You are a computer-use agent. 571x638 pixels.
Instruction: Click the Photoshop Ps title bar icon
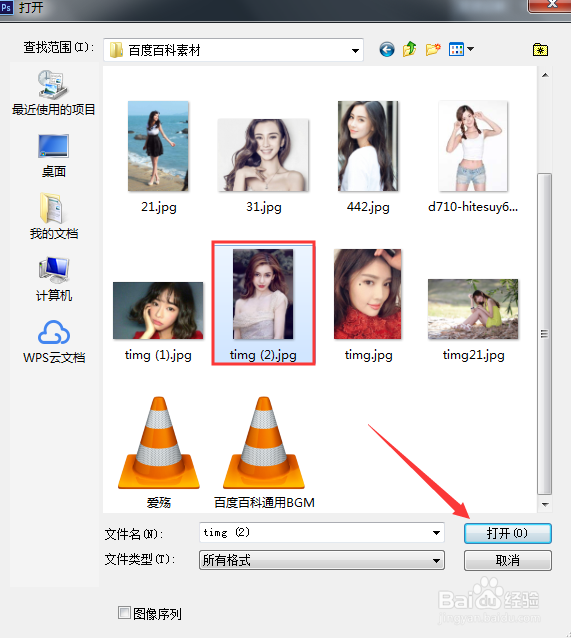pyautogui.click(x=6, y=7)
